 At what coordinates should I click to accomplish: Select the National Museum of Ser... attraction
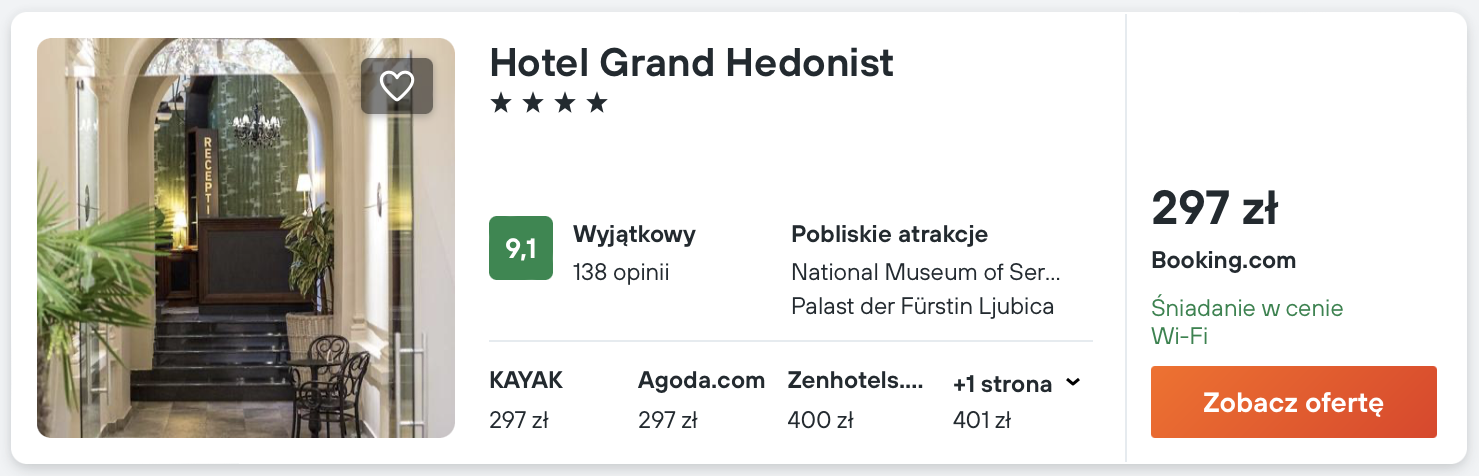click(925, 272)
